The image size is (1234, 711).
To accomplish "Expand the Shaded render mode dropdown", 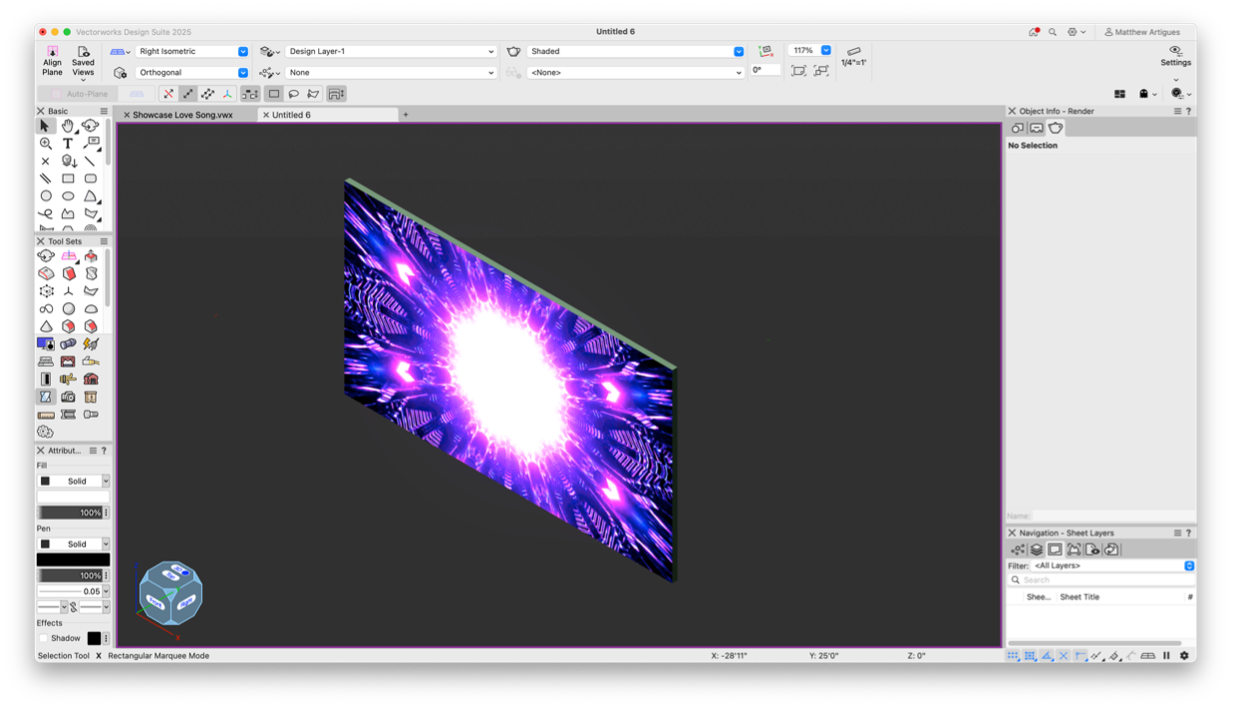I will pyautogui.click(x=636, y=51).
